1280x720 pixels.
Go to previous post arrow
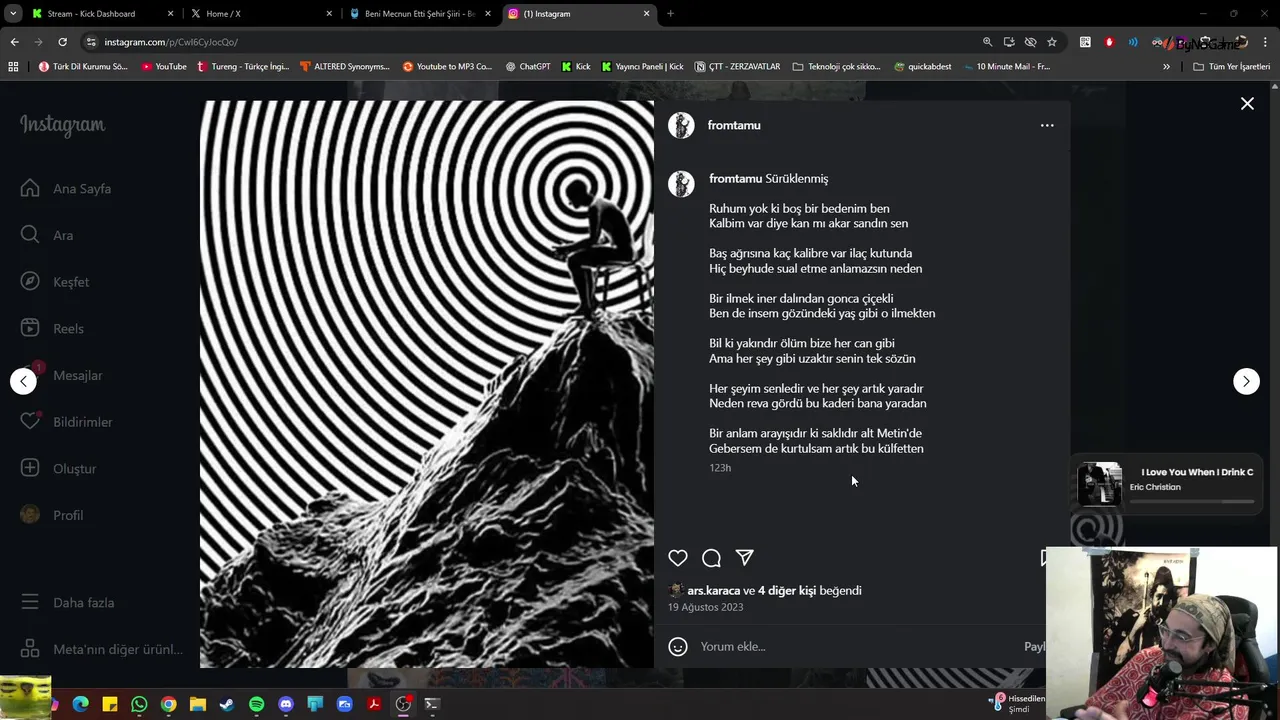point(23,381)
